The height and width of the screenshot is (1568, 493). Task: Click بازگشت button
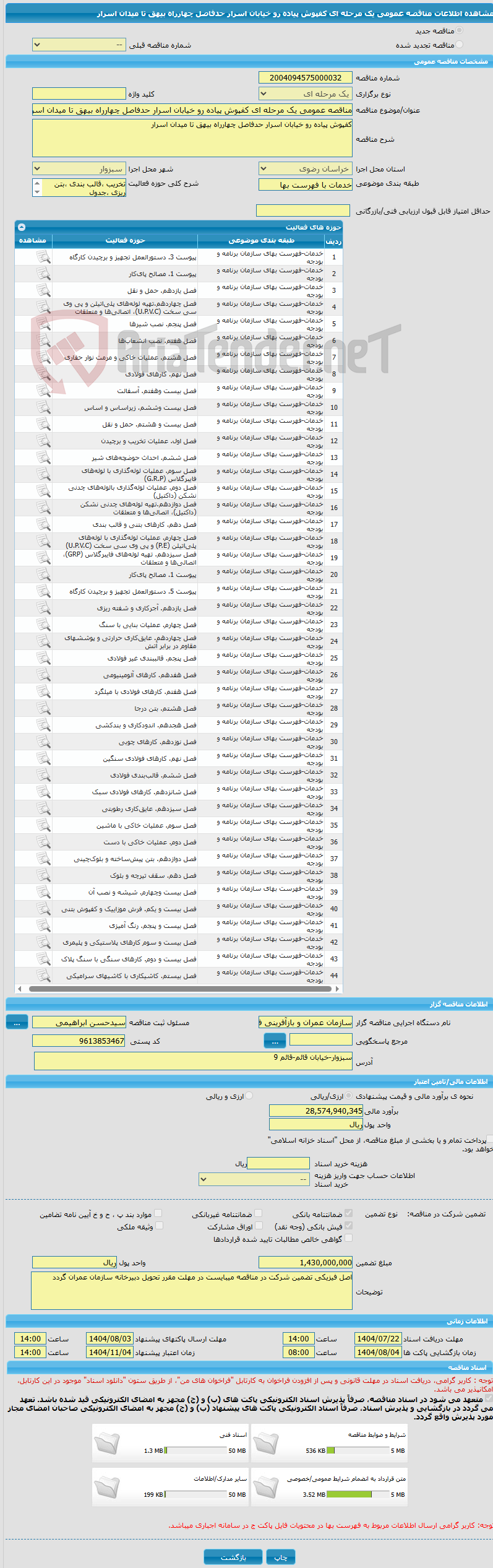coord(233,1557)
